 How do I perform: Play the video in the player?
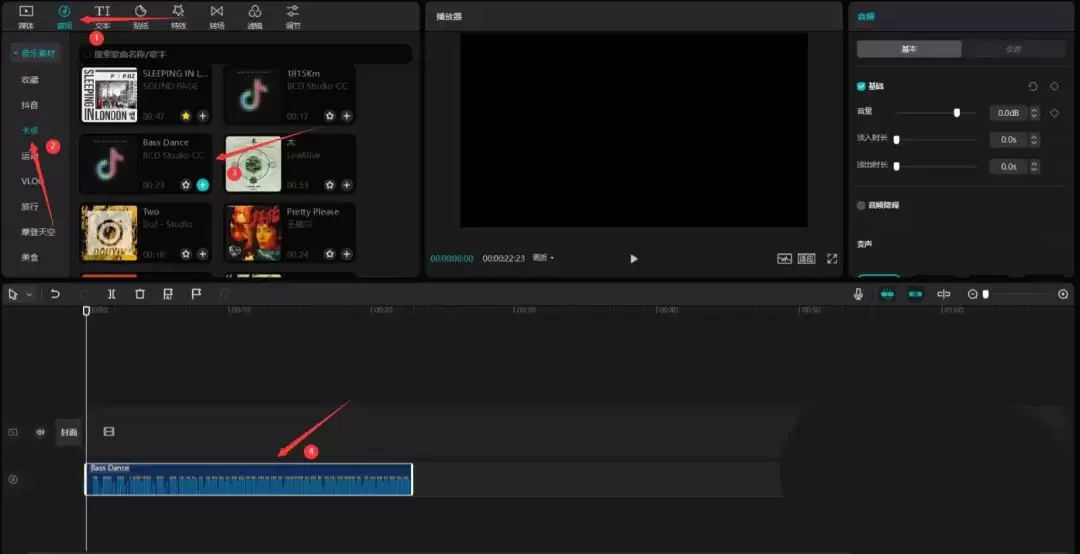[634, 258]
